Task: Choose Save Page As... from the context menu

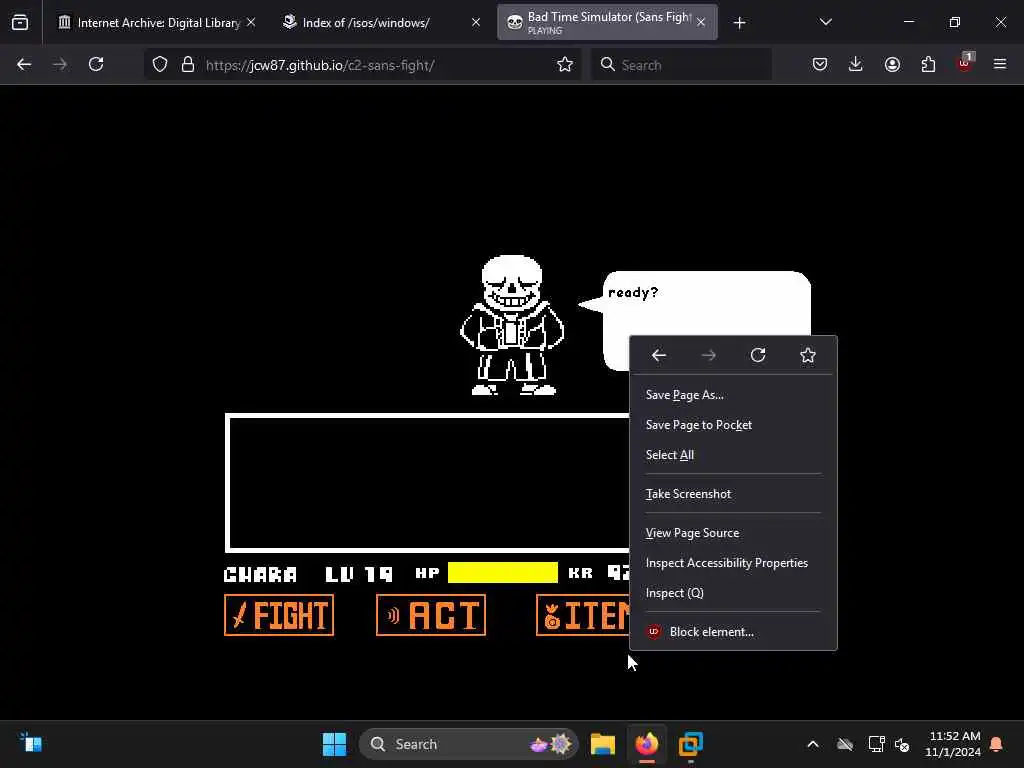Action: (733, 395)
